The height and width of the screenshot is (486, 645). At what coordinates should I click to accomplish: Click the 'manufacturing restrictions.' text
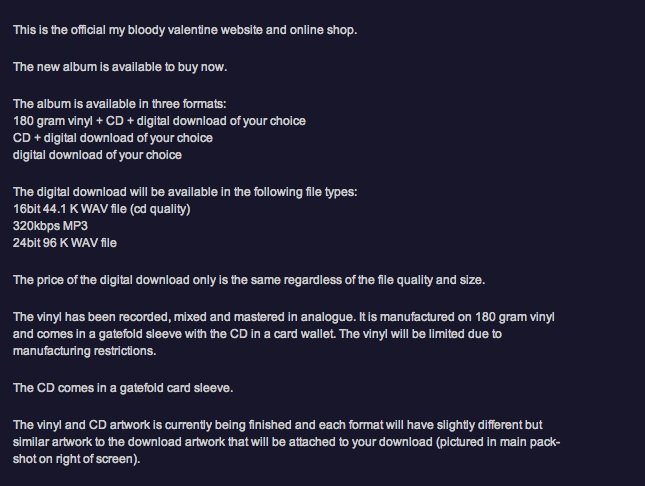click(84, 351)
